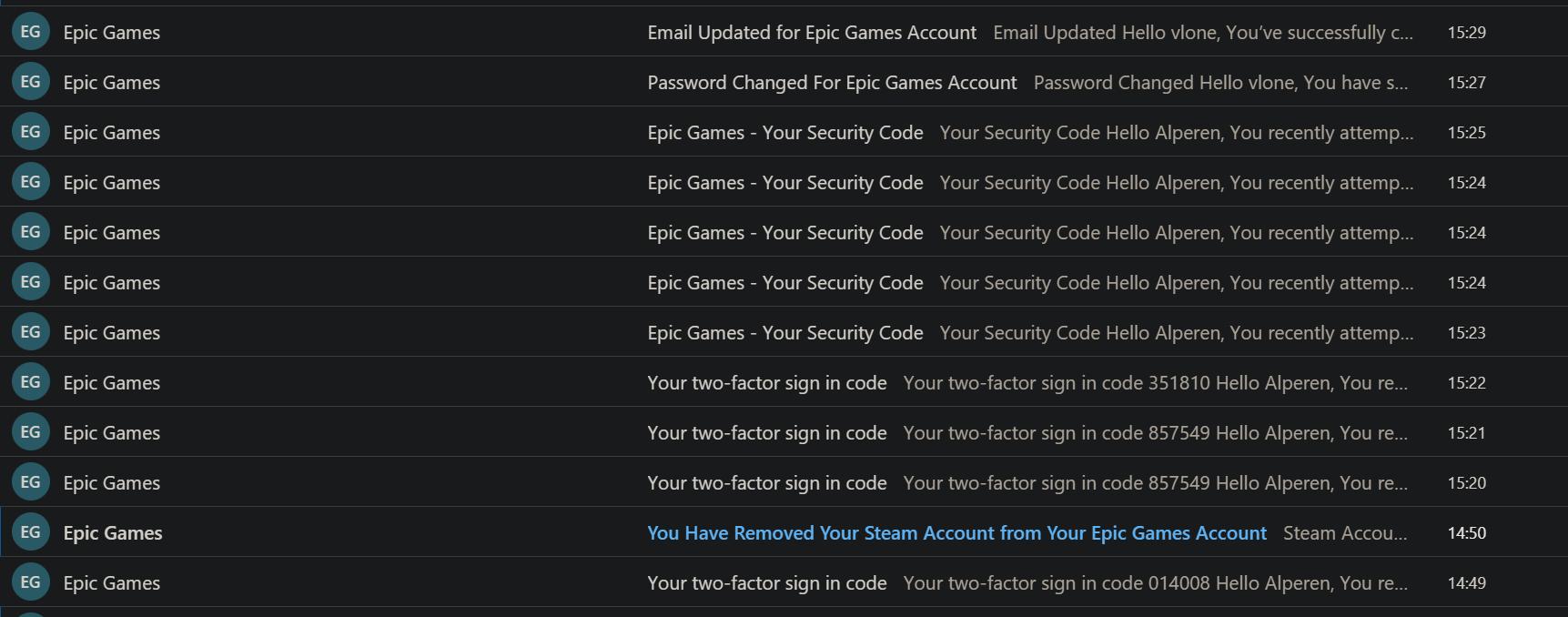The height and width of the screenshot is (617, 1568).
Task: Select EG avatar beside Password Changed email
Action: point(30,82)
